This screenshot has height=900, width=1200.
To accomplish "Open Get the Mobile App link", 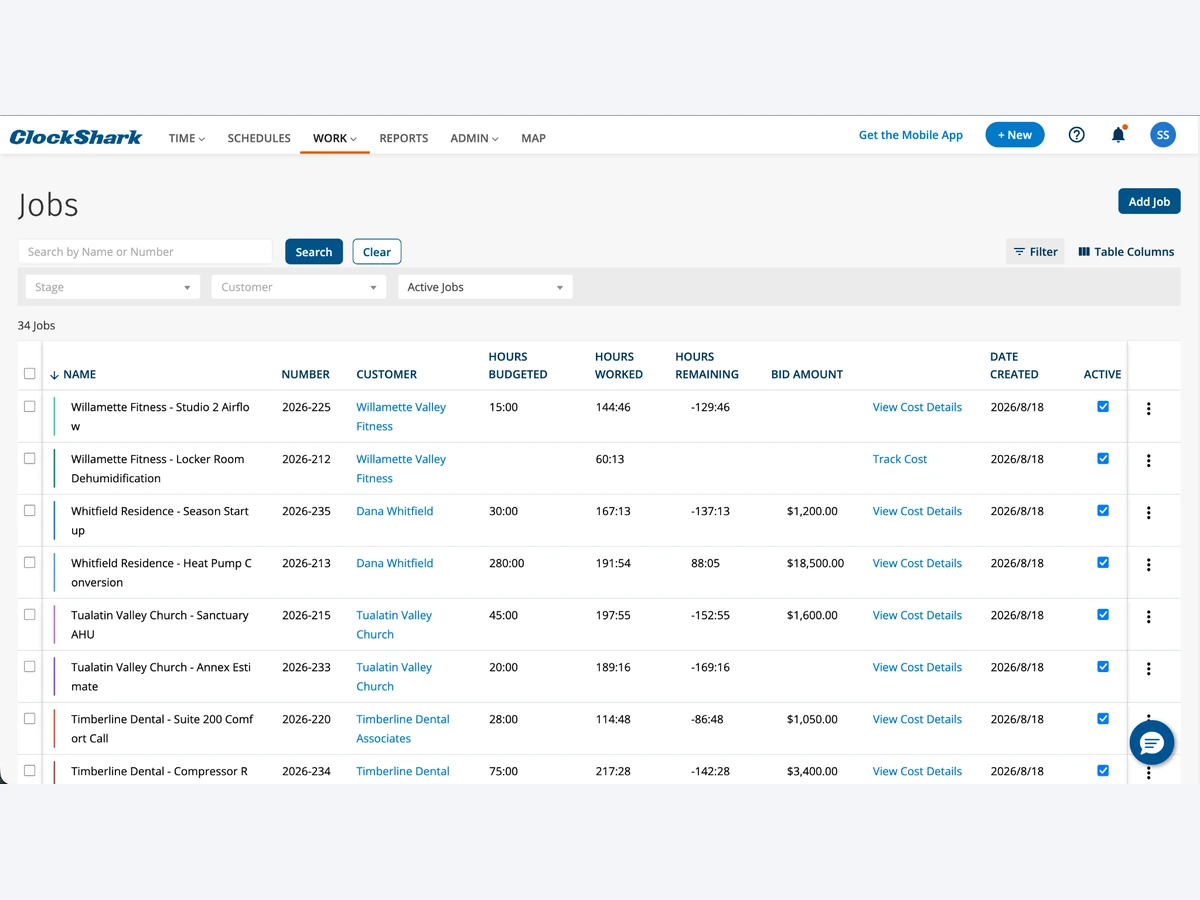I will click(x=911, y=135).
